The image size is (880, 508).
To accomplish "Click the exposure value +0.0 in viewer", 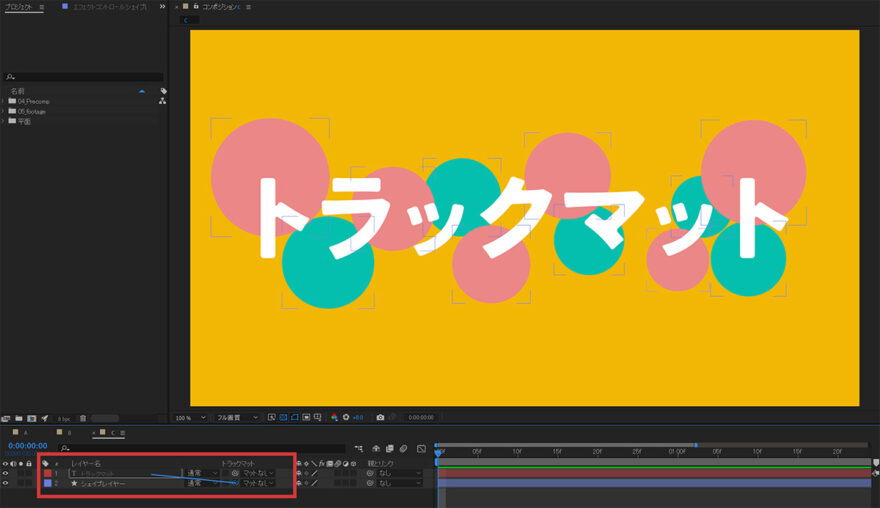I will tap(358, 417).
